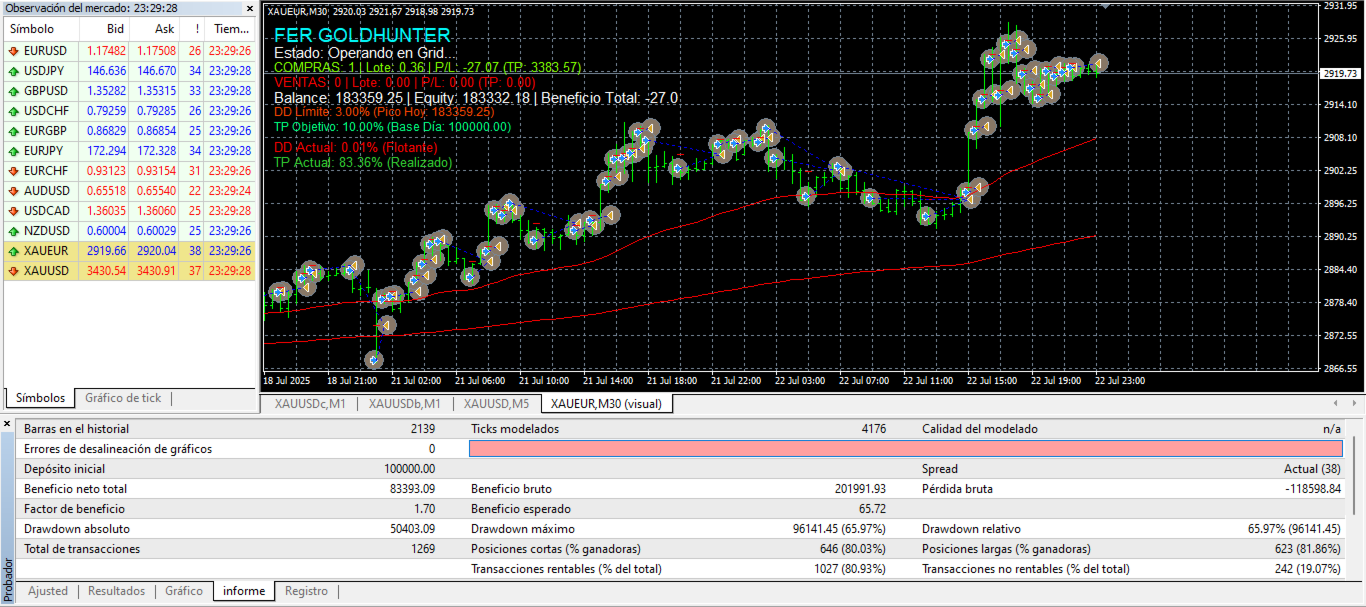Select USDCAD symbol arrow icon
This screenshot has width=1366, height=607.
(x=13, y=211)
